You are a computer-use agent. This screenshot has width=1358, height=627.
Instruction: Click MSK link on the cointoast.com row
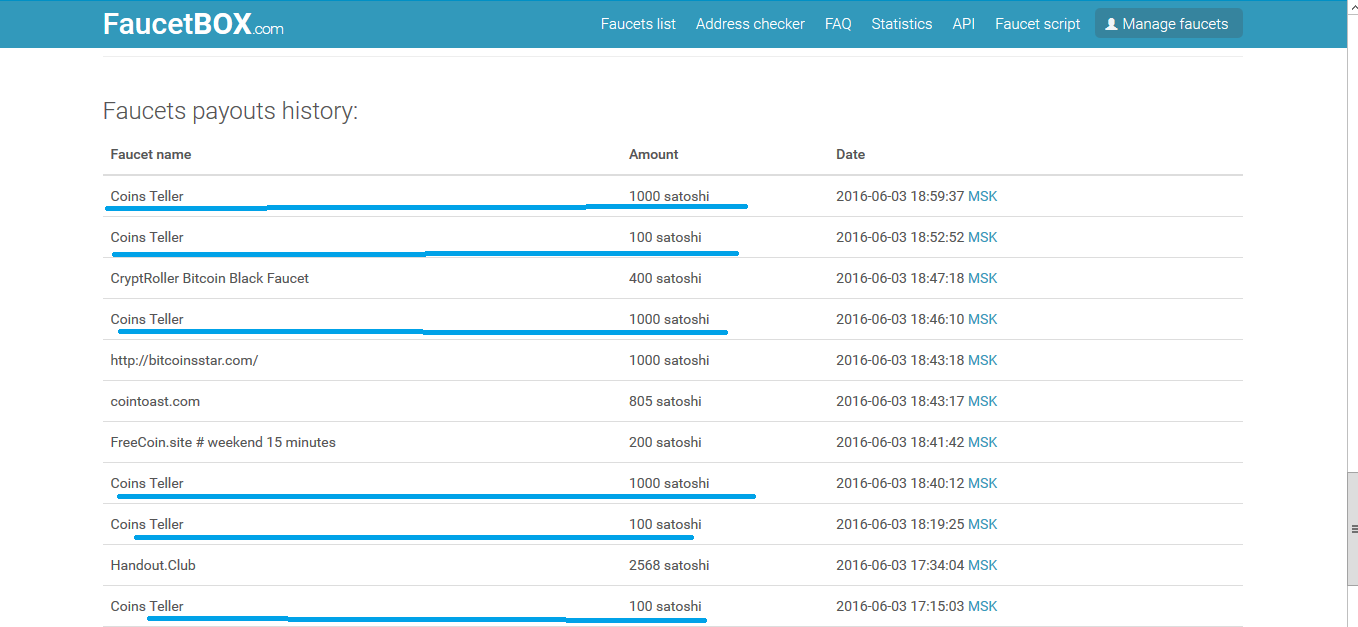982,402
